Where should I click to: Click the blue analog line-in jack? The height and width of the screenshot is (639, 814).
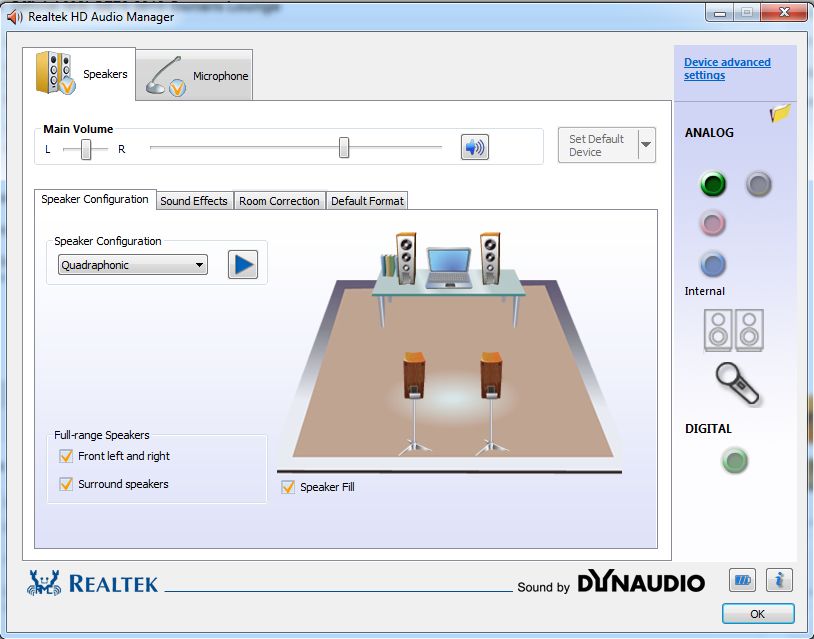pos(712,264)
